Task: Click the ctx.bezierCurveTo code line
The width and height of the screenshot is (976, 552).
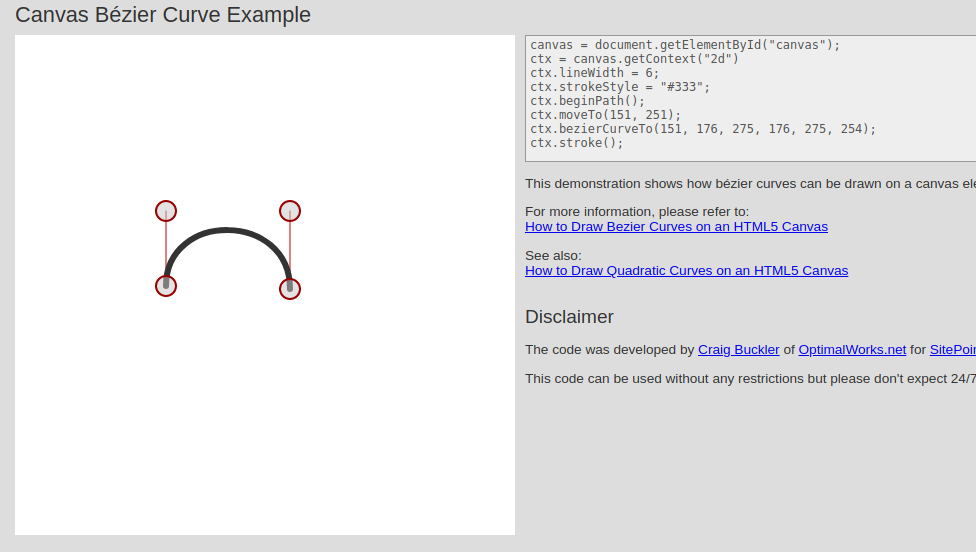Action: (x=703, y=129)
